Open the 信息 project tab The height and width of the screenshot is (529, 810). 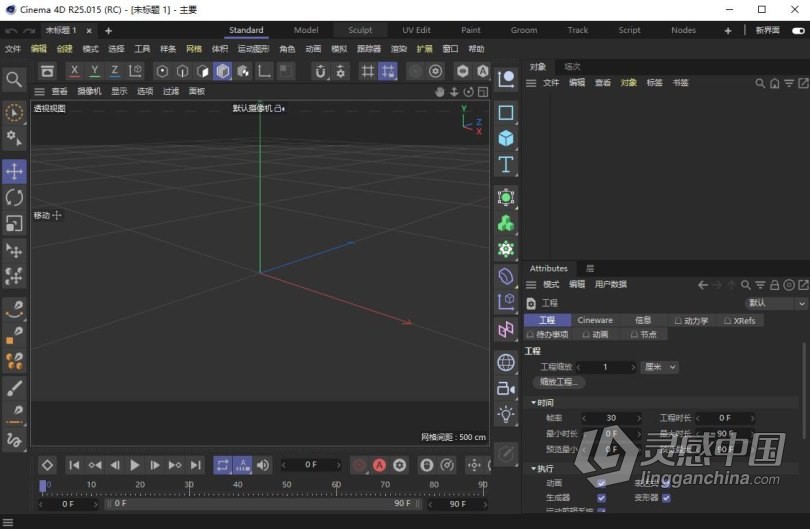643,320
